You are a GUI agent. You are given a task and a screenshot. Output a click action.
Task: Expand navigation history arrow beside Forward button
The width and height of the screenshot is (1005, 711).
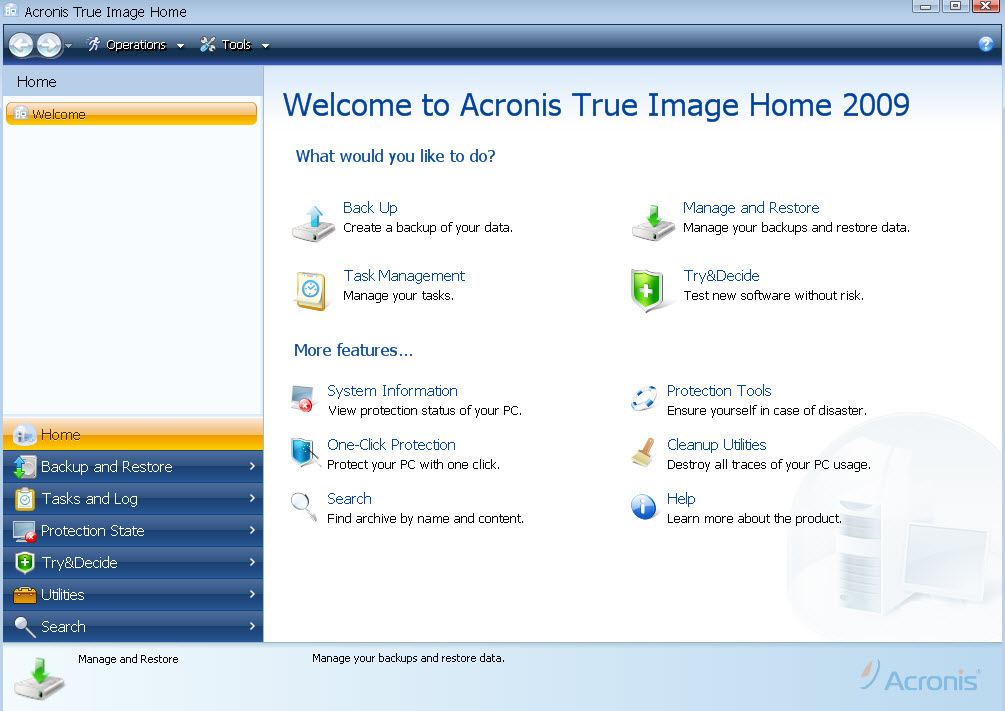point(68,46)
